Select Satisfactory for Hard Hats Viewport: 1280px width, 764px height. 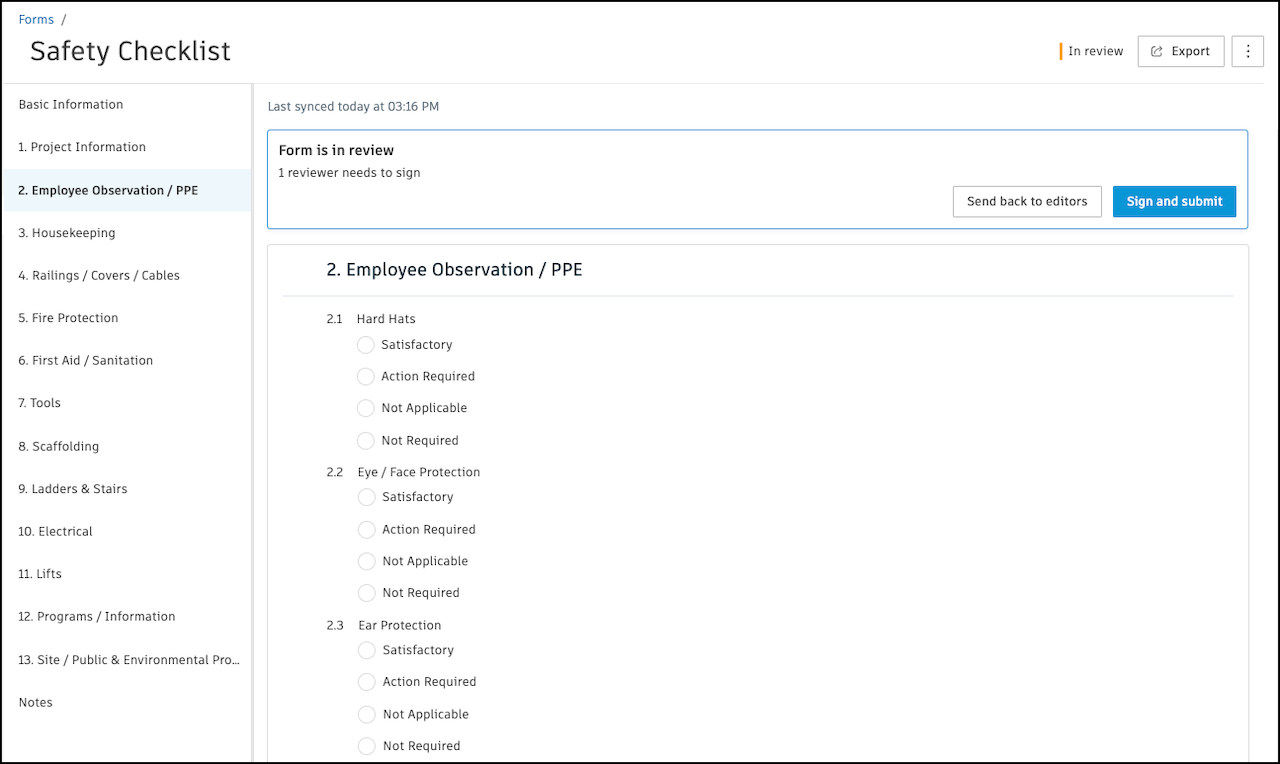click(366, 345)
